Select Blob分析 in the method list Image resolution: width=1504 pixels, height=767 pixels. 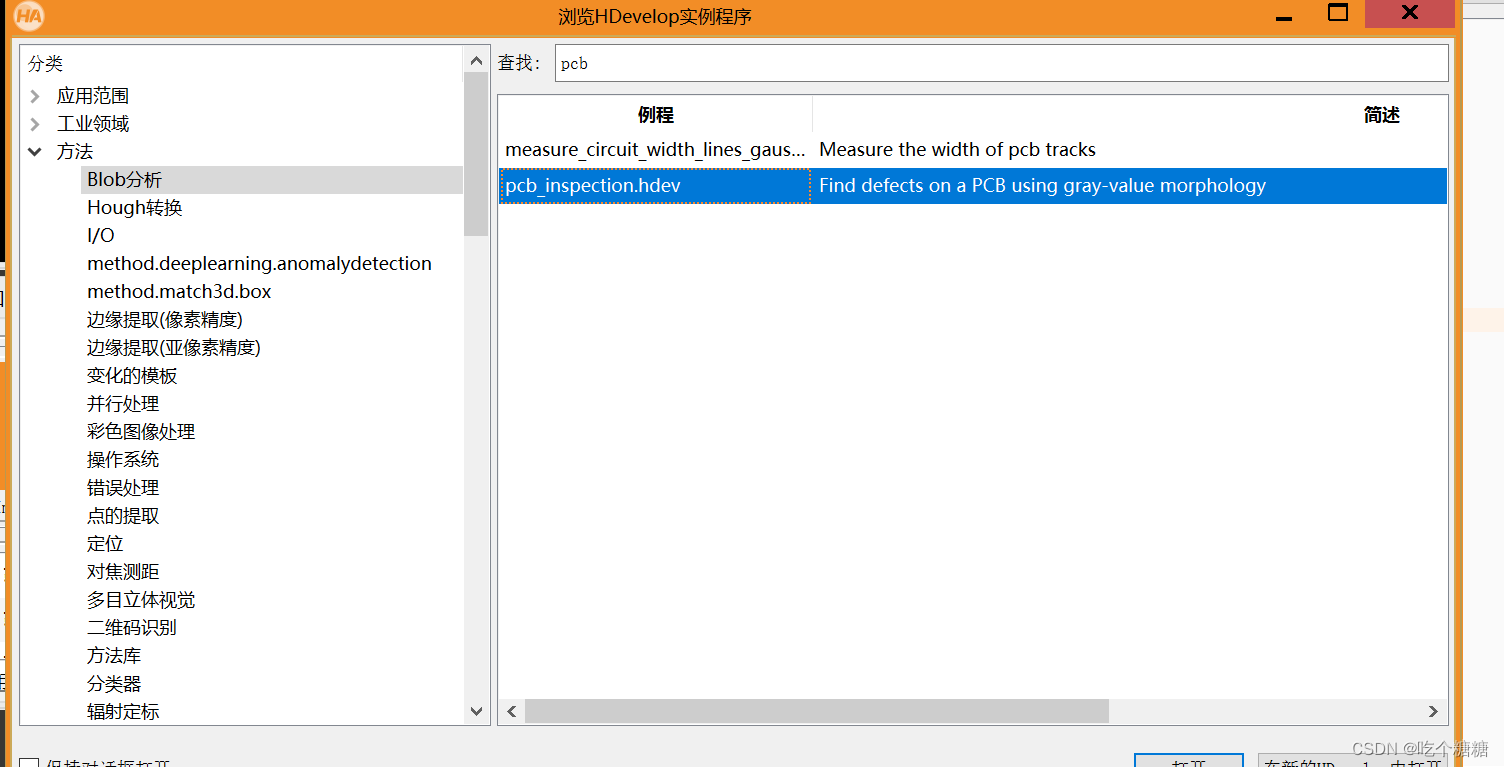[124, 180]
